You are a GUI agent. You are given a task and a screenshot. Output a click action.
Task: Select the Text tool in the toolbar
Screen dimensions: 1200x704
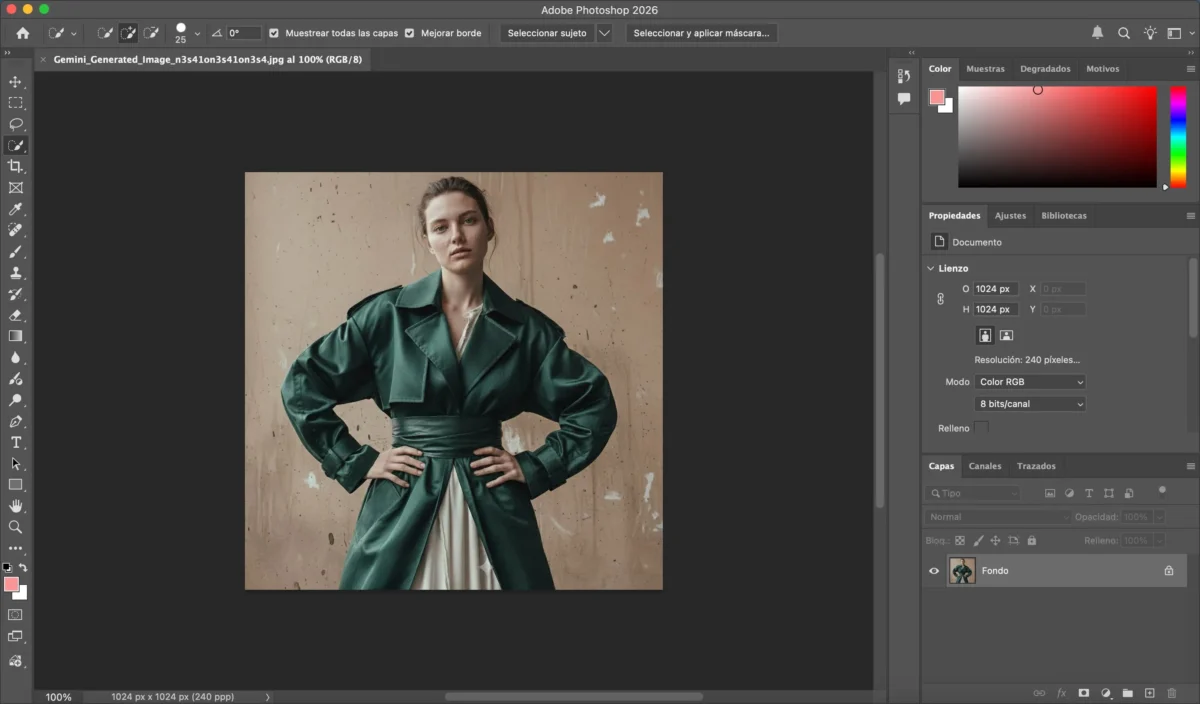pyautogui.click(x=15, y=442)
